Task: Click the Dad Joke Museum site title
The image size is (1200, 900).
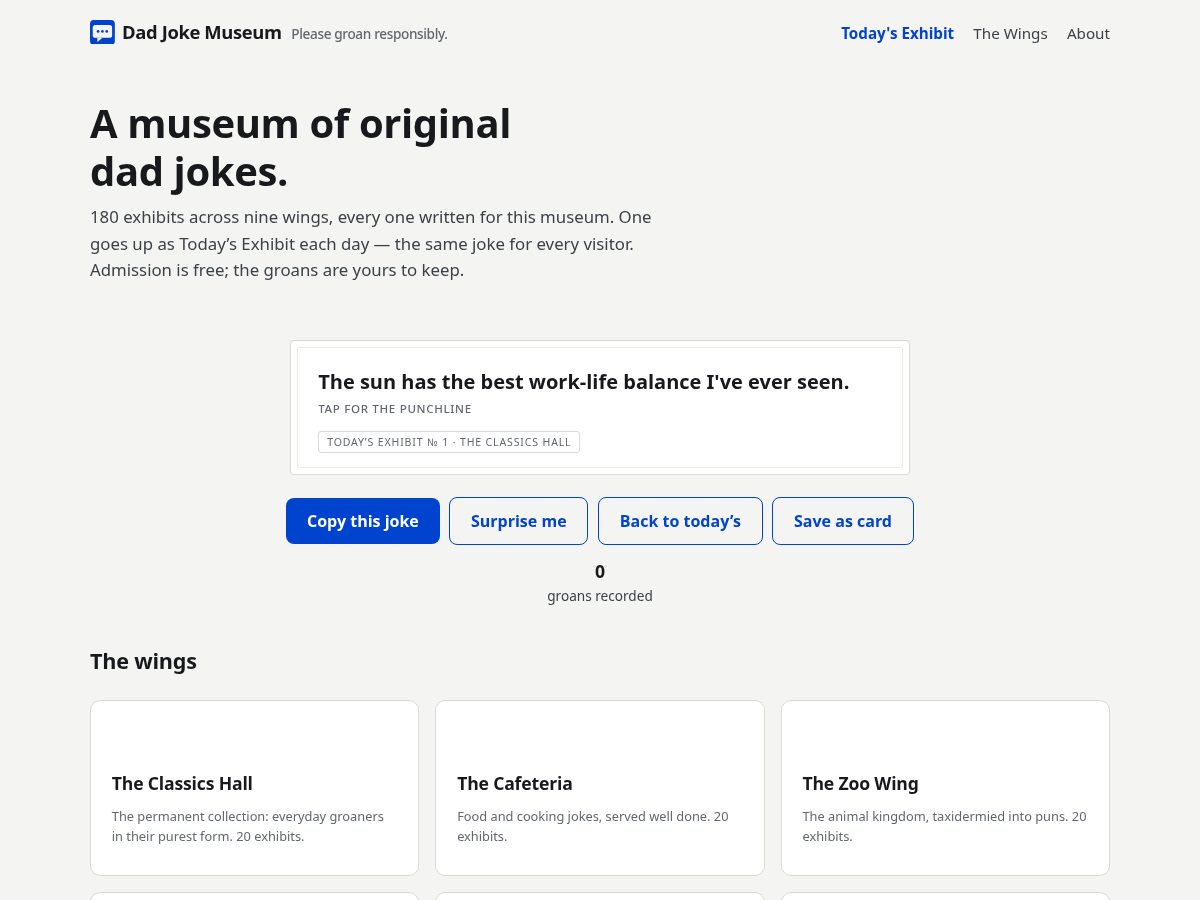Action: pos(202,33)
